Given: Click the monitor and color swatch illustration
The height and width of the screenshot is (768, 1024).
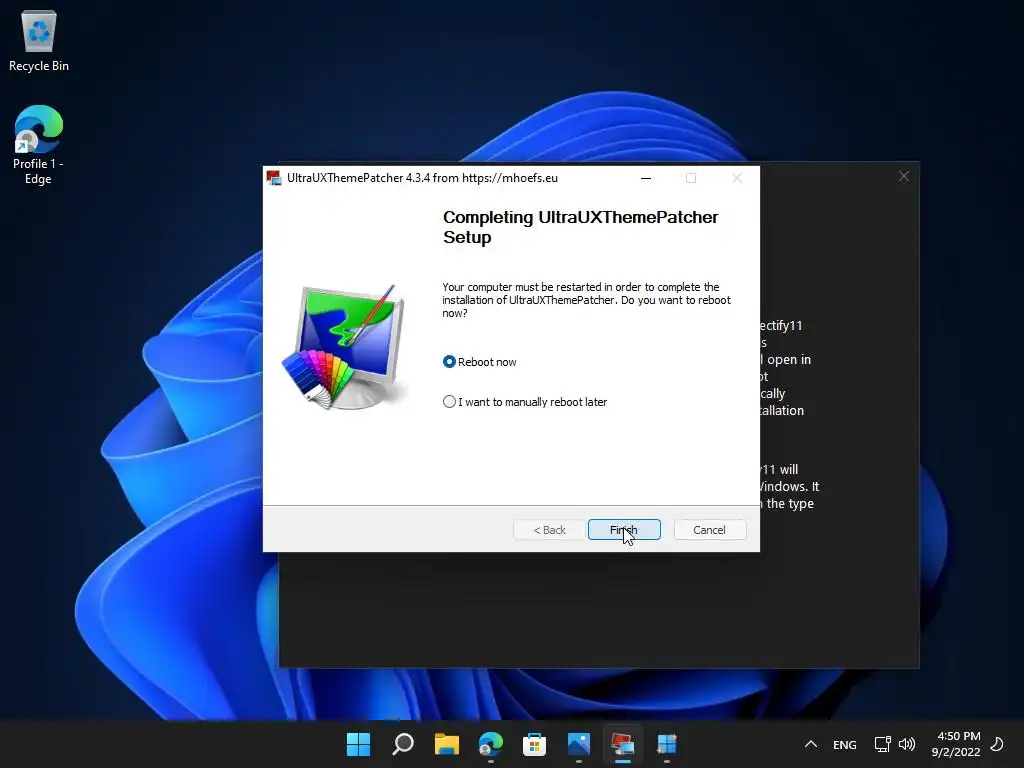Looking at the screenshot, I should coord(344,347).
